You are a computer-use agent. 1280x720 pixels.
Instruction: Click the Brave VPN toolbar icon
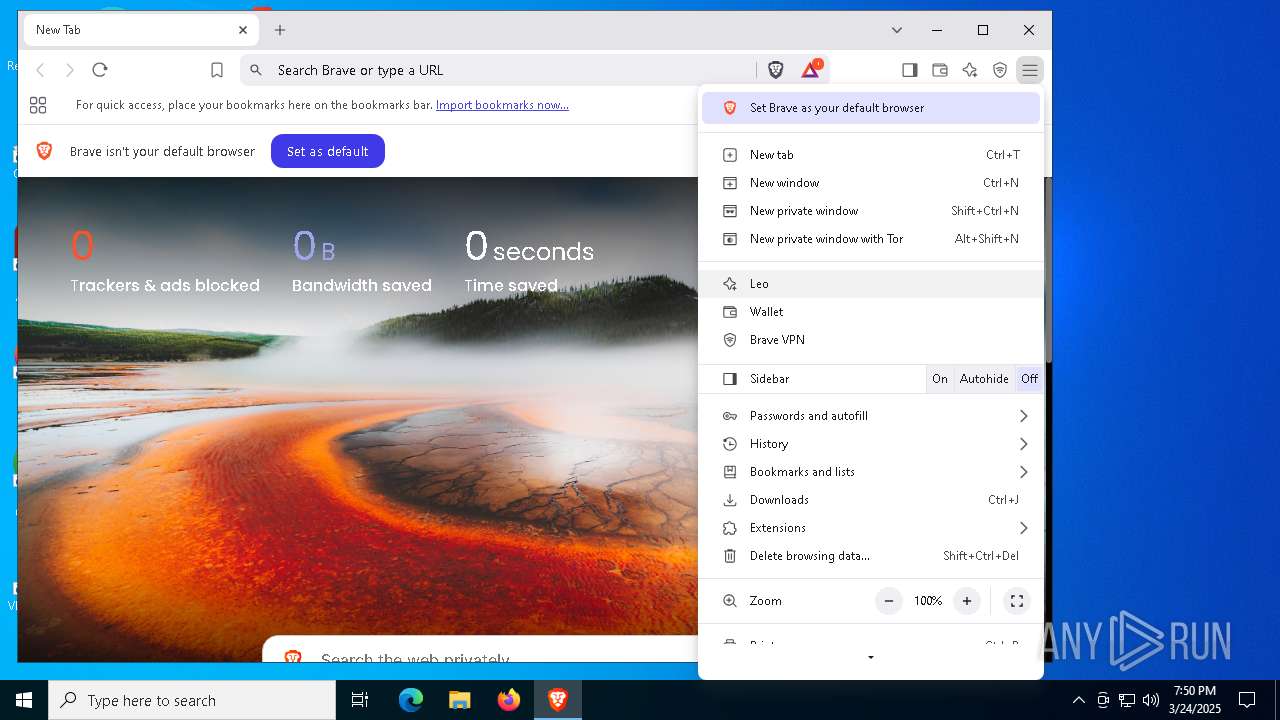(x=1000, y=70)
